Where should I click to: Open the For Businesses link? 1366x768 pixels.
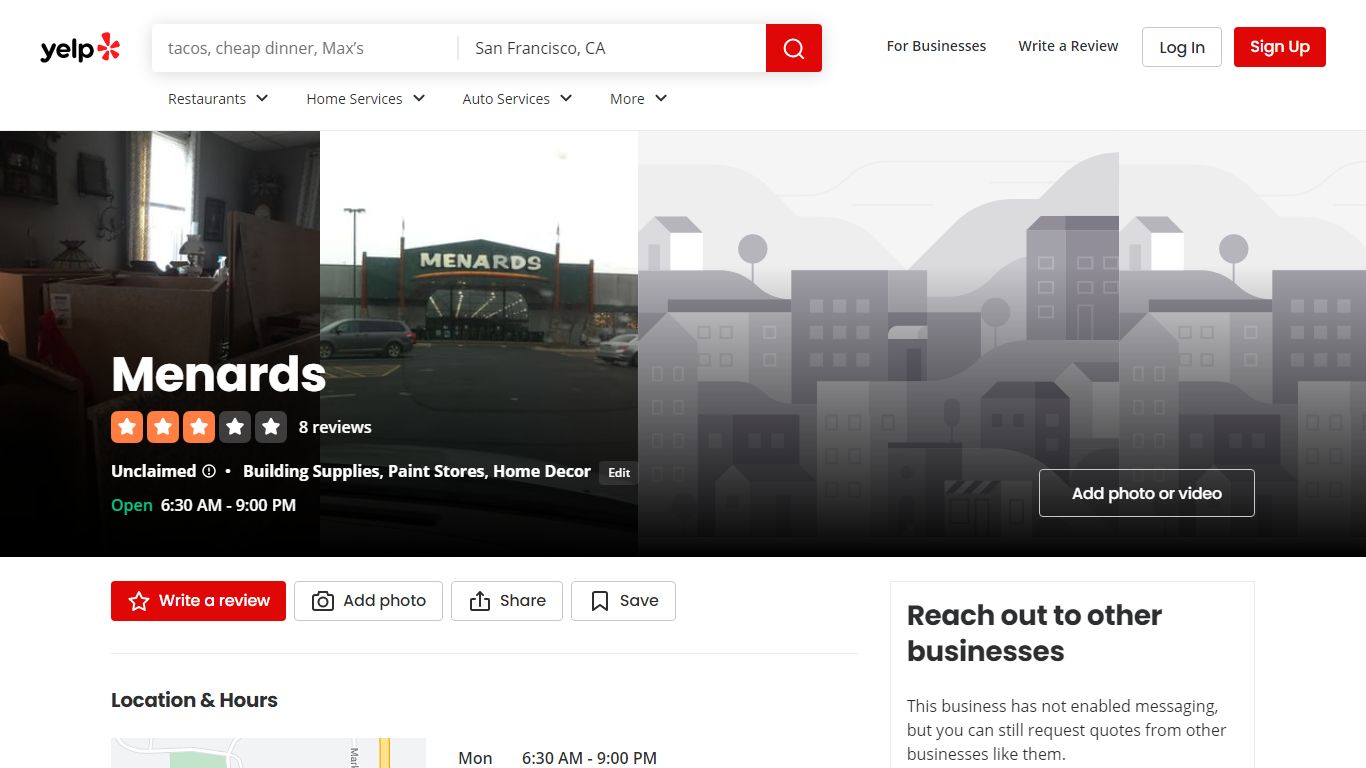point(936,46)
